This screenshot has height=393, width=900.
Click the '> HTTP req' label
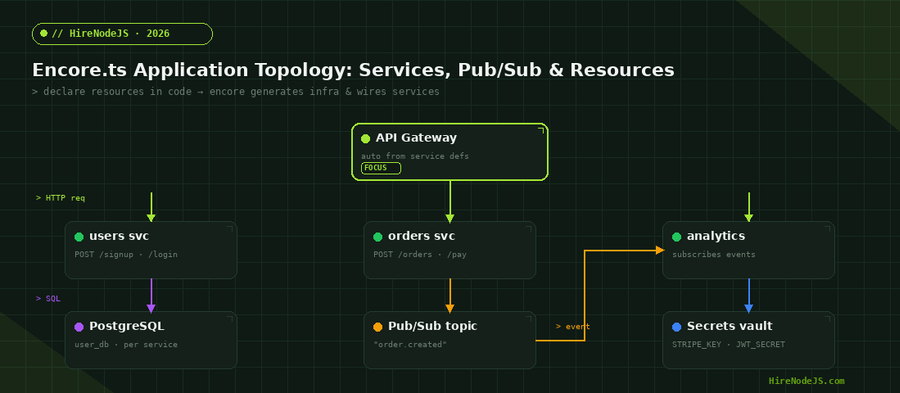[60, 198]
